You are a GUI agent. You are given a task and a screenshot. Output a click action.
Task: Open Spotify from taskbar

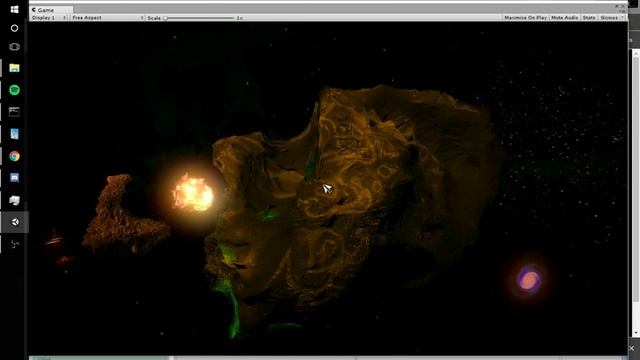[14, 90]
